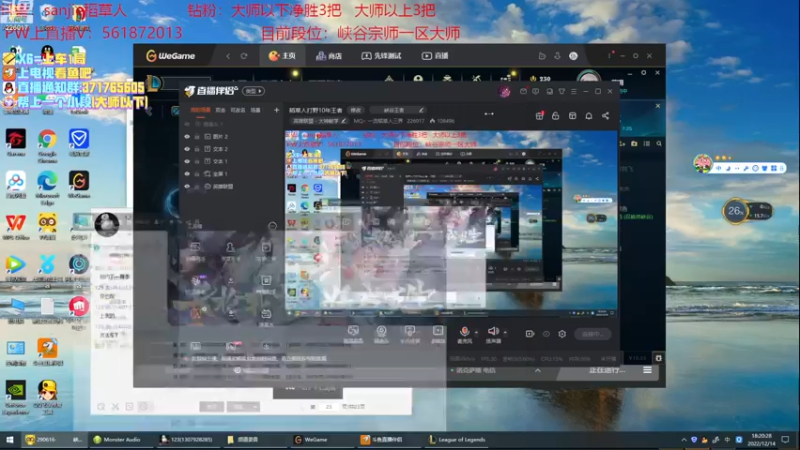
Task: Open the Baidu Netdisk cloud desktop icon
Action: point(15,182)
